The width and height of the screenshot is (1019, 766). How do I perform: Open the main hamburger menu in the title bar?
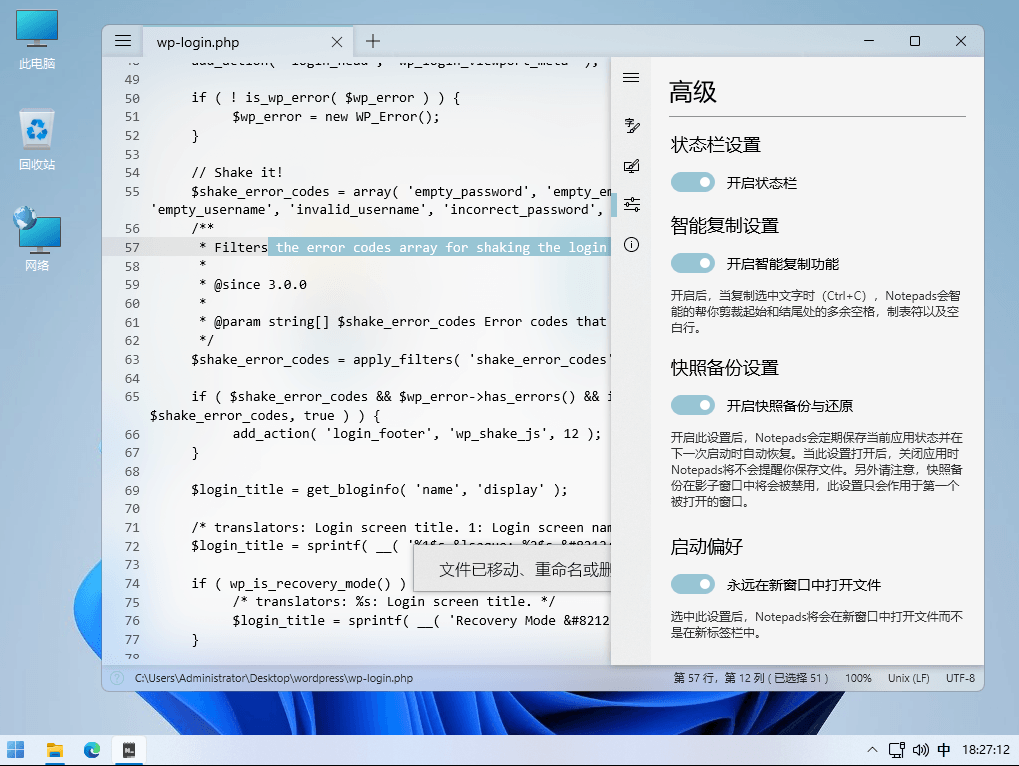[x=123, y=41]
